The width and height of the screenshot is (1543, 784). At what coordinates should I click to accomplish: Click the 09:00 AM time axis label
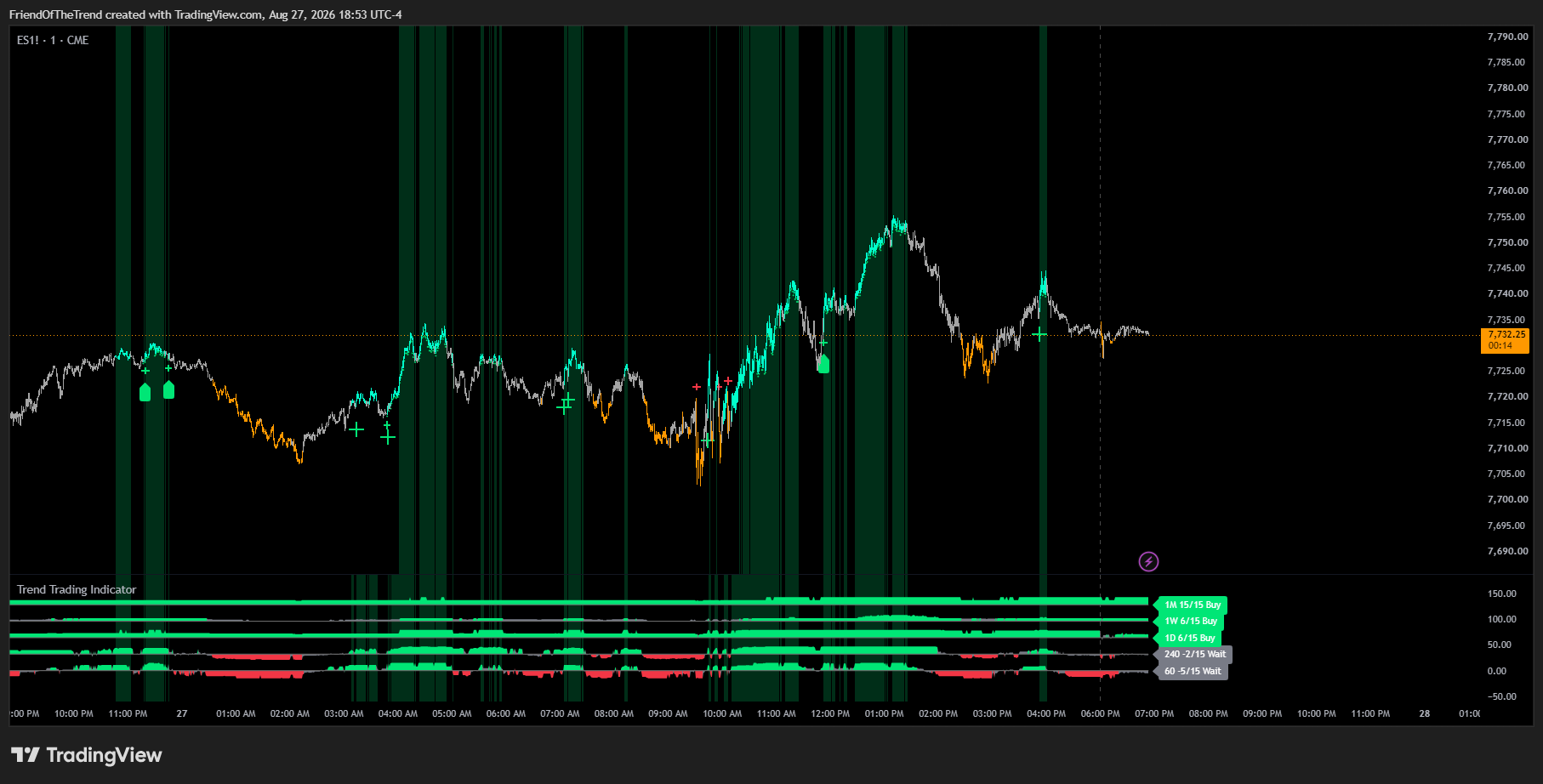pyautogui.click(x=668, y=713)
